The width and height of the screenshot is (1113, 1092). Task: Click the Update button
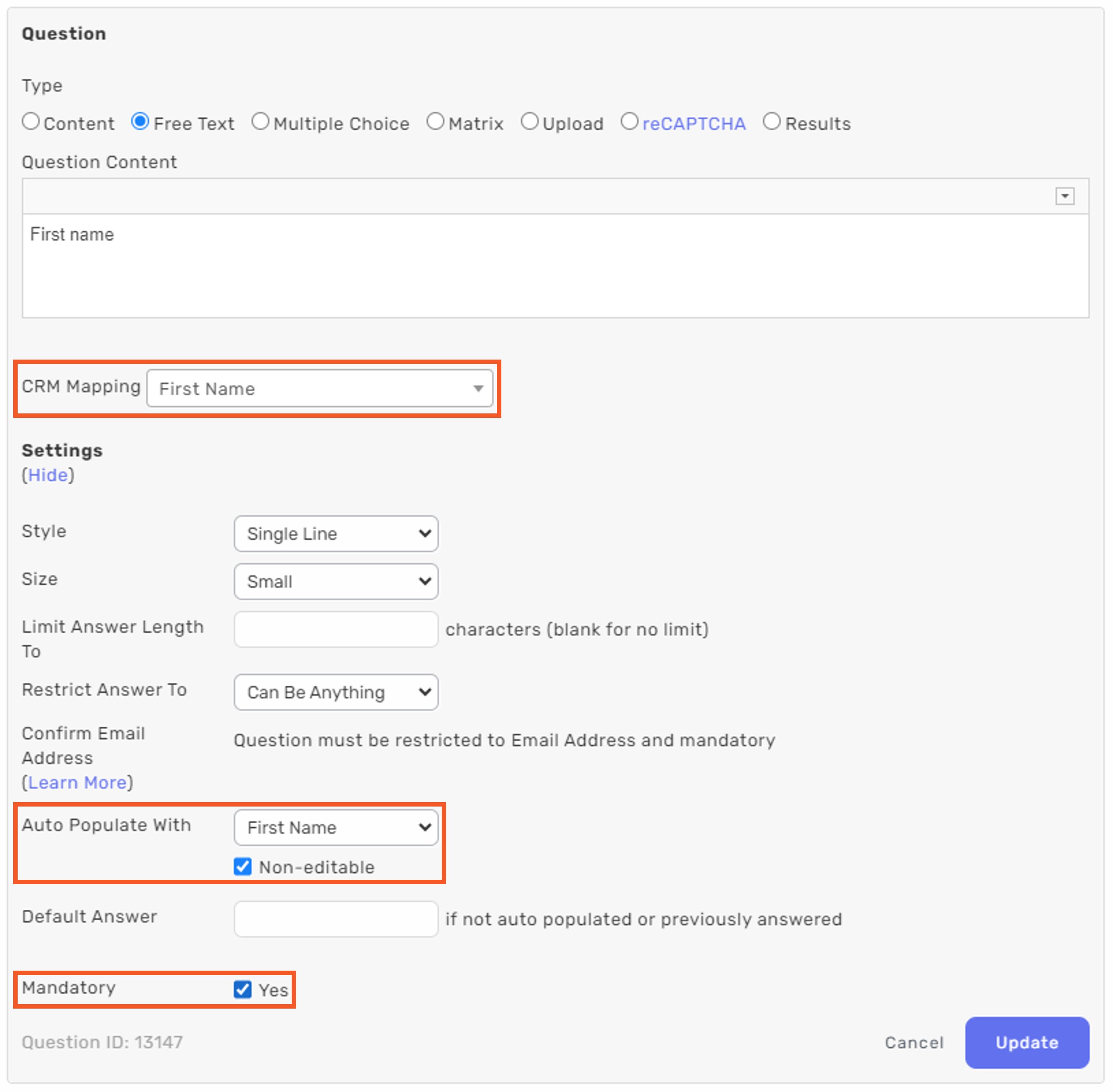tap(1027, 1042)
